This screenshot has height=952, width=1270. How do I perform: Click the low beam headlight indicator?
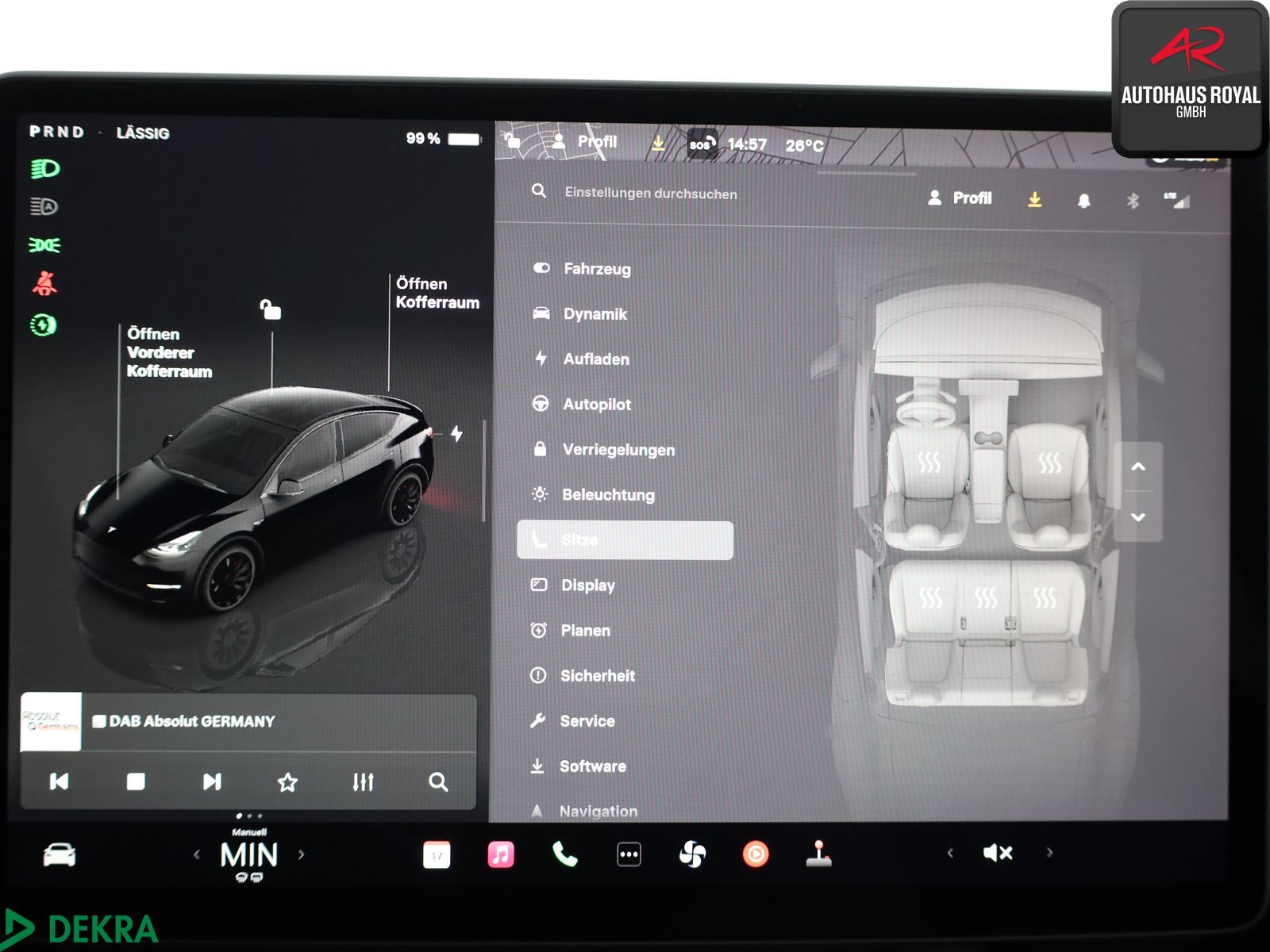(x=45, y=169)
